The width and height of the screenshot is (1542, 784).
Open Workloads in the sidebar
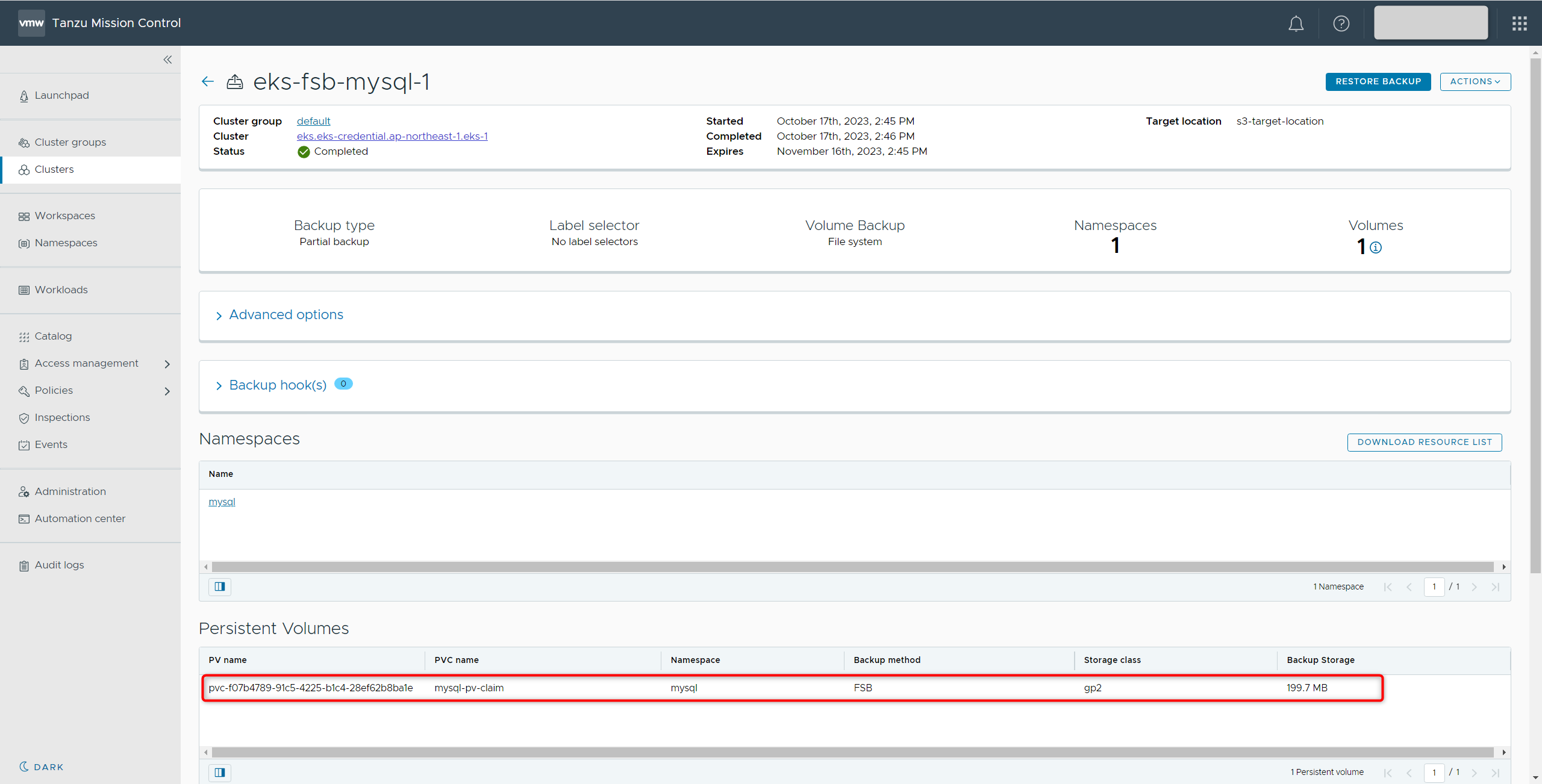coord(61,290)
